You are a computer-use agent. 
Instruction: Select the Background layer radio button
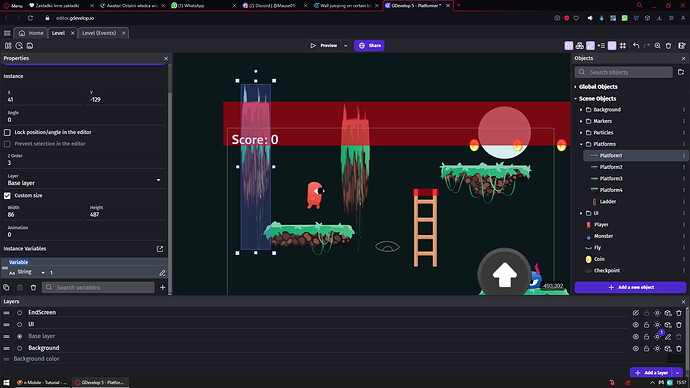point(19,348)
